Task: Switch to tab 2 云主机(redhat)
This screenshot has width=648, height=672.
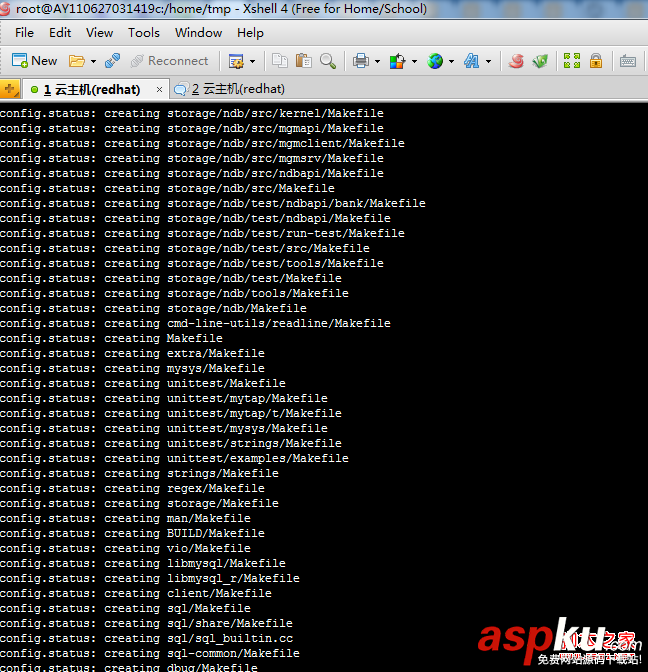Action: click(229, 89)
